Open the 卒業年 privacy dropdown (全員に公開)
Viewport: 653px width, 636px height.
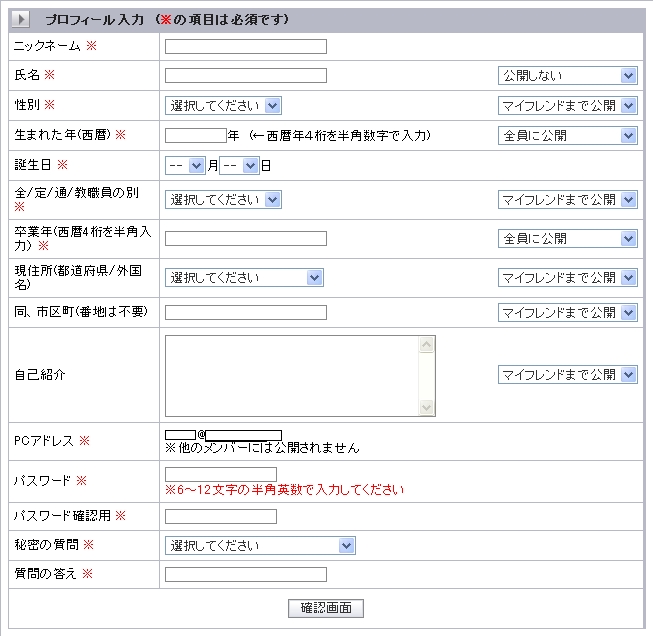click(x=568, y=239)
